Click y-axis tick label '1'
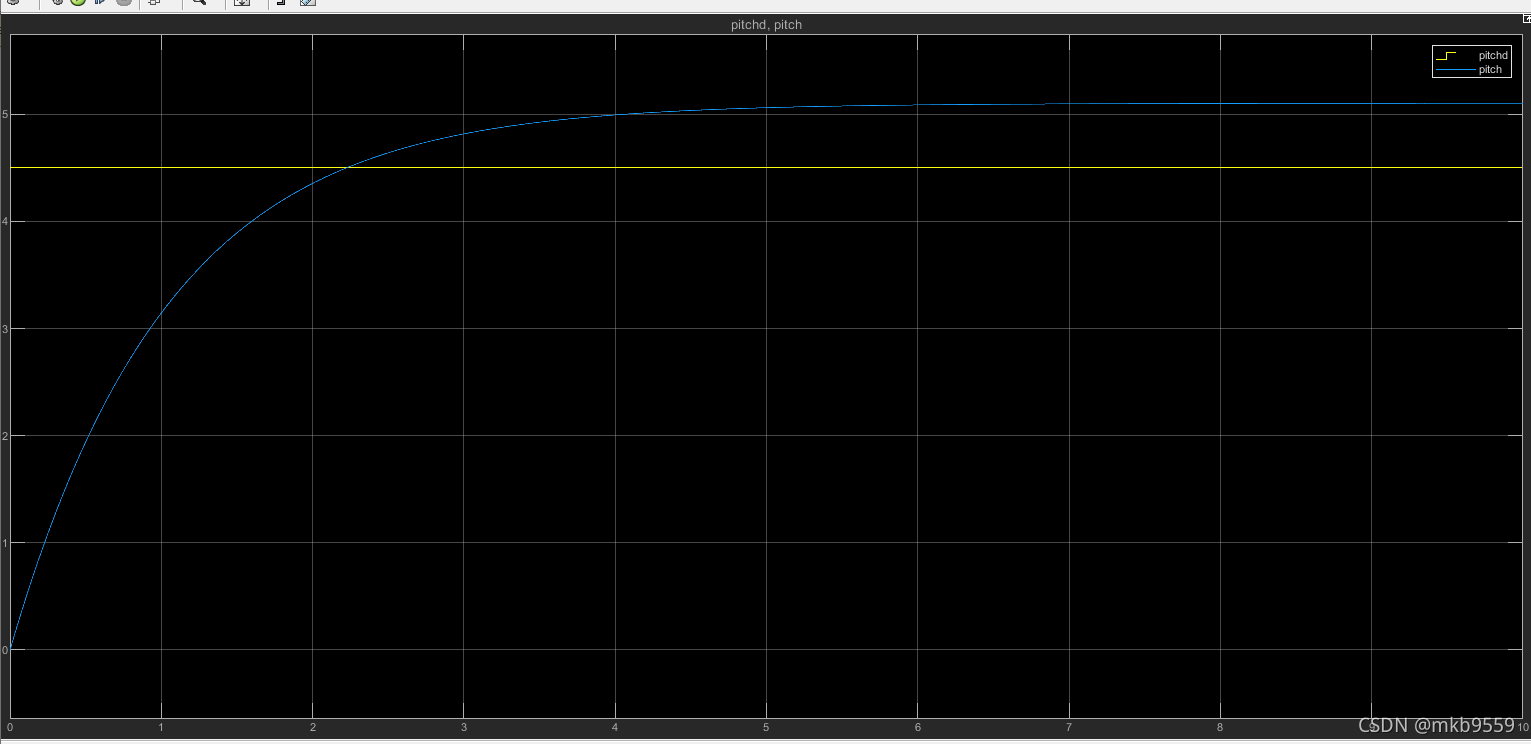 pyautogui.click(x=4, y=542)
